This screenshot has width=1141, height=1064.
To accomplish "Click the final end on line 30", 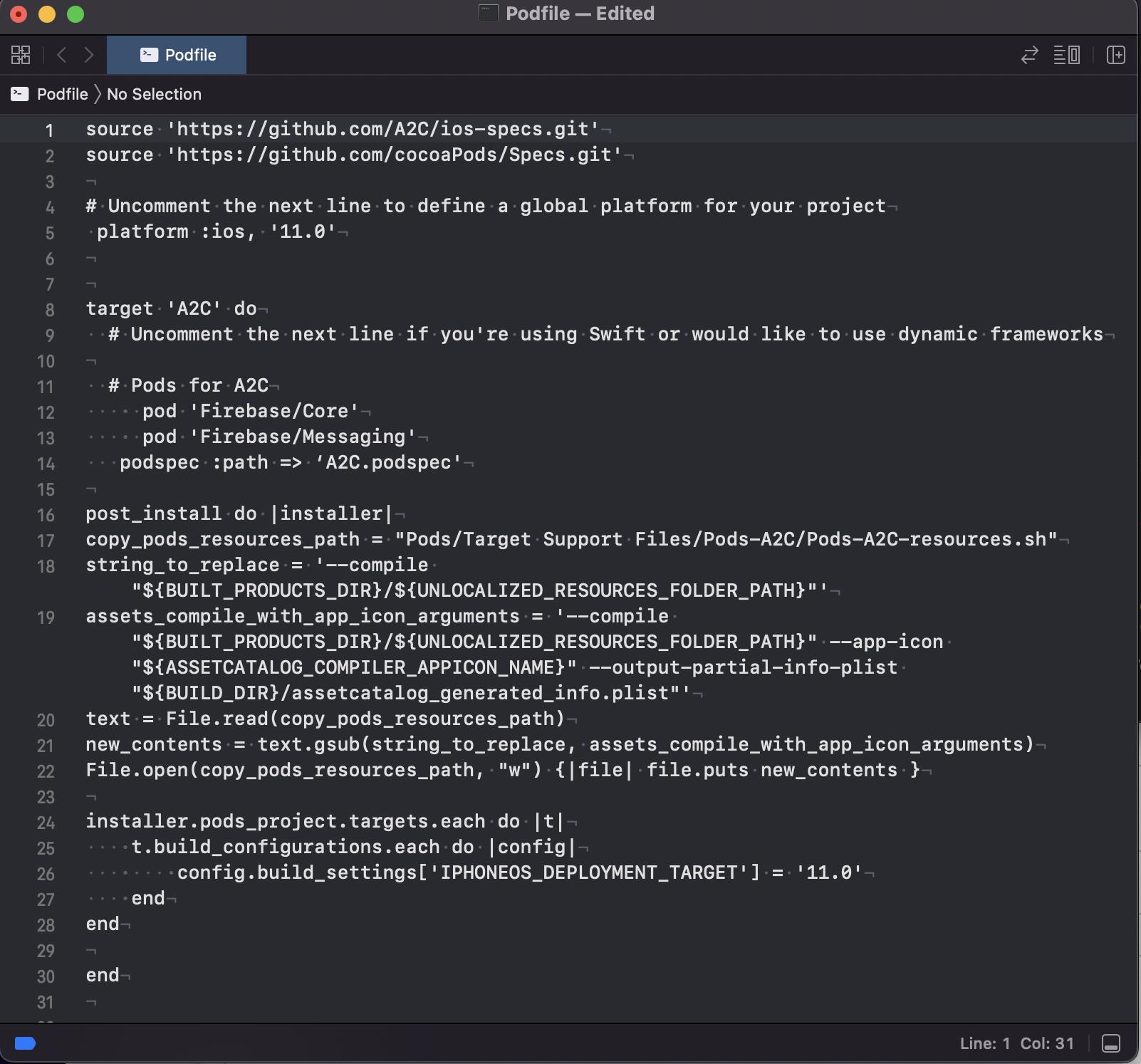I will tap(103, 975).
